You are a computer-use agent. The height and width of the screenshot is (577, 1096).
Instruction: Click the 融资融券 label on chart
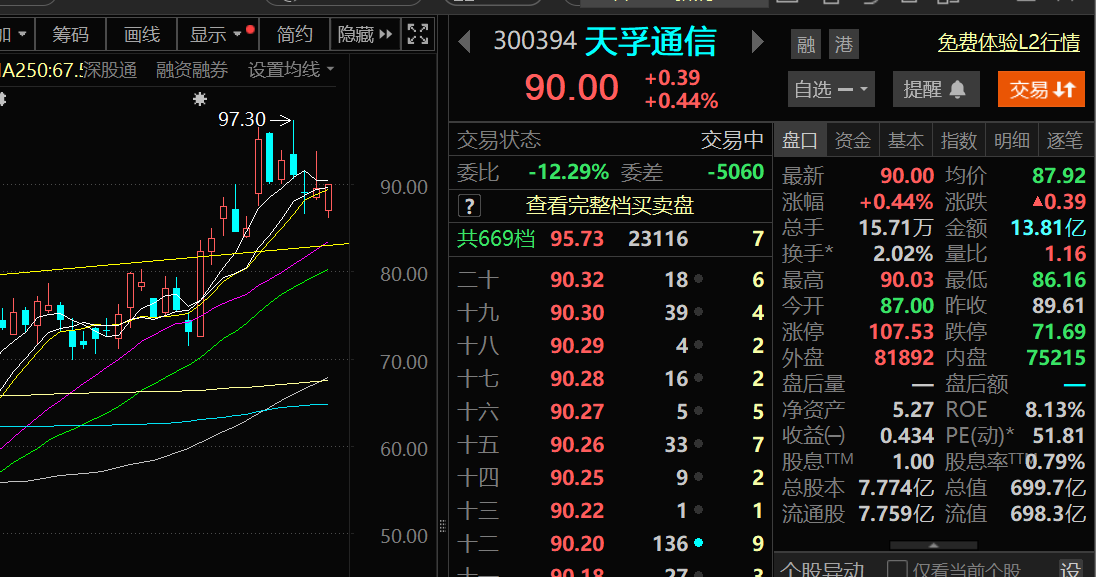pyautogui.click(x=192, y=70)
